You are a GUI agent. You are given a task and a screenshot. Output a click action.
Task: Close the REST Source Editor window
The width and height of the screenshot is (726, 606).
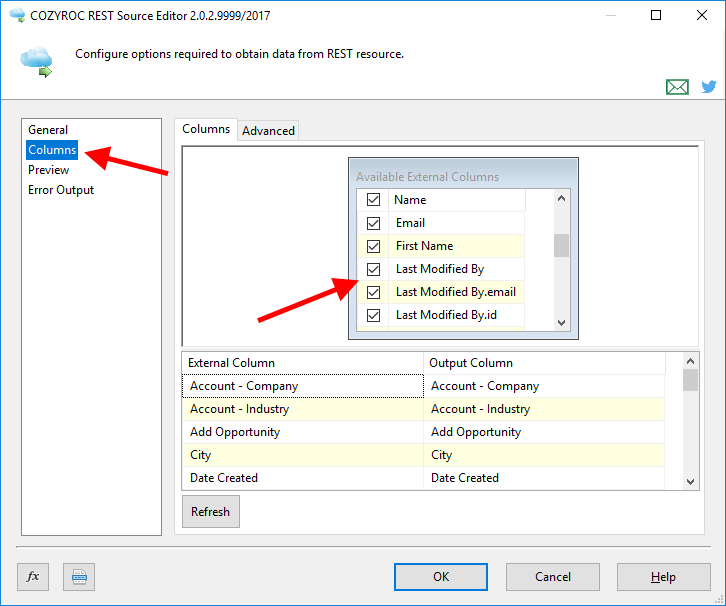[701, 15]
